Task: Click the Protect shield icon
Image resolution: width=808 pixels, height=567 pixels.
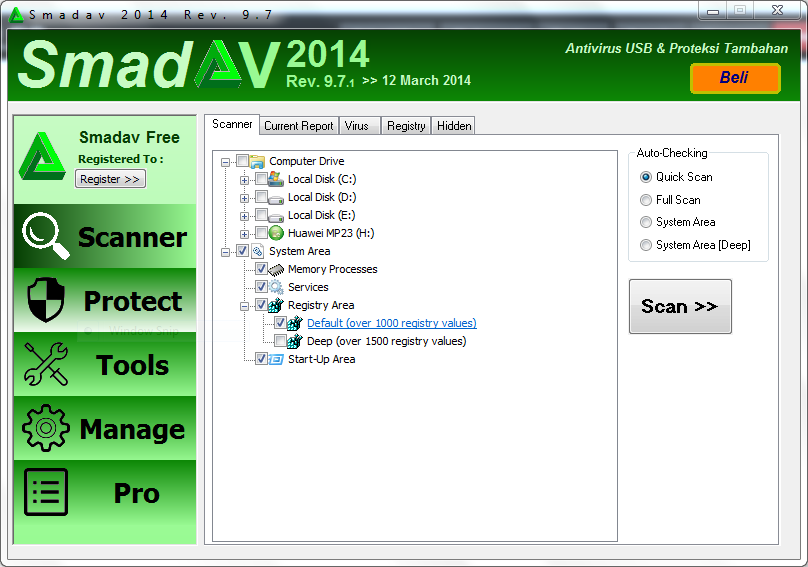Action: click(46, 300)
